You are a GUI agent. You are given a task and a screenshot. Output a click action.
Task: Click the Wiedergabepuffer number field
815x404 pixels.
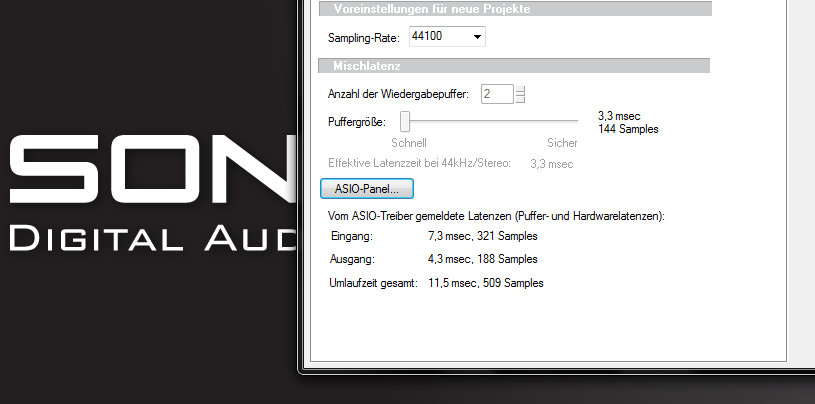coord(497,94)
